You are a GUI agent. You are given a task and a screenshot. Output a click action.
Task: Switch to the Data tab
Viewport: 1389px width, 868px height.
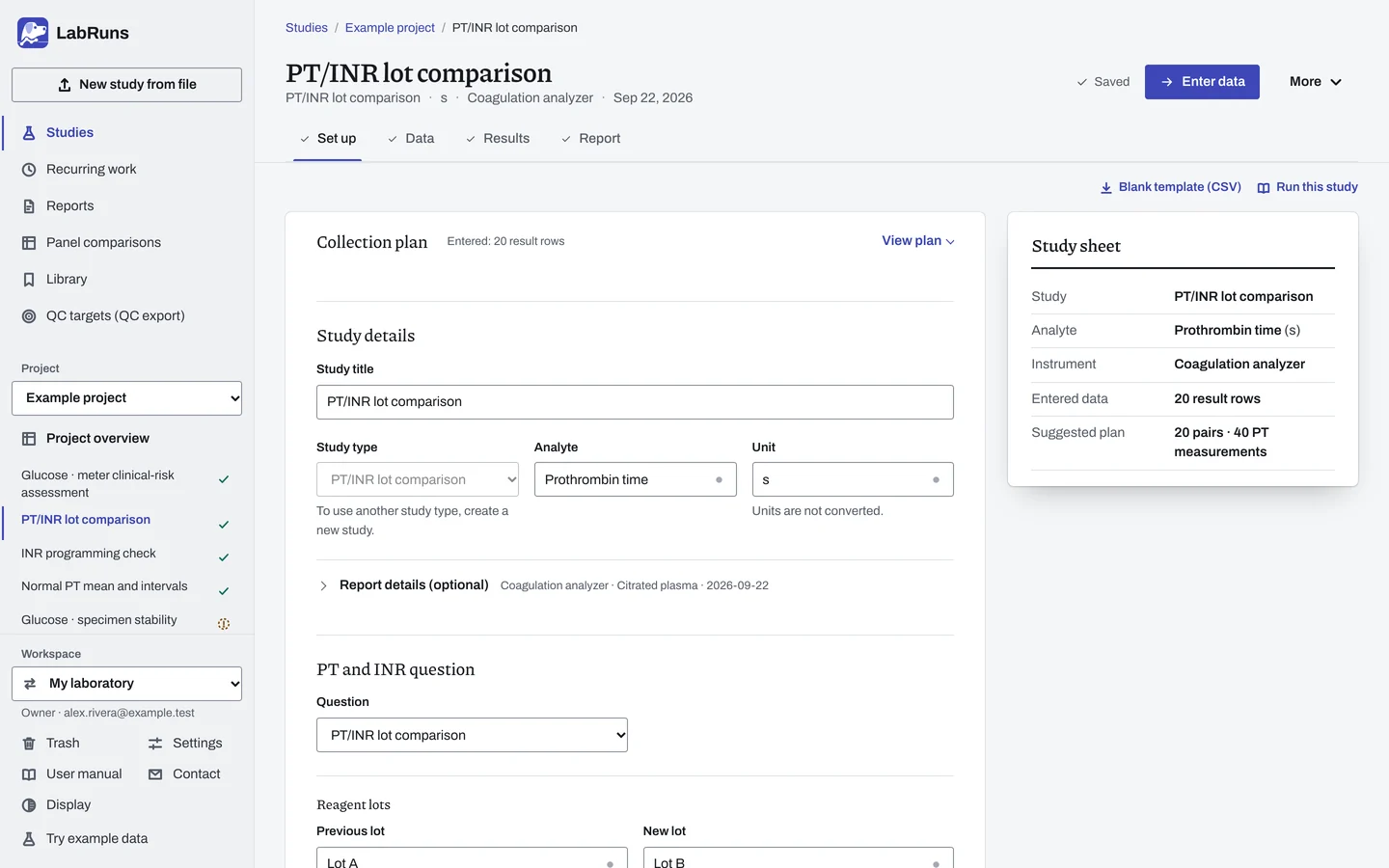coord(411,139)
